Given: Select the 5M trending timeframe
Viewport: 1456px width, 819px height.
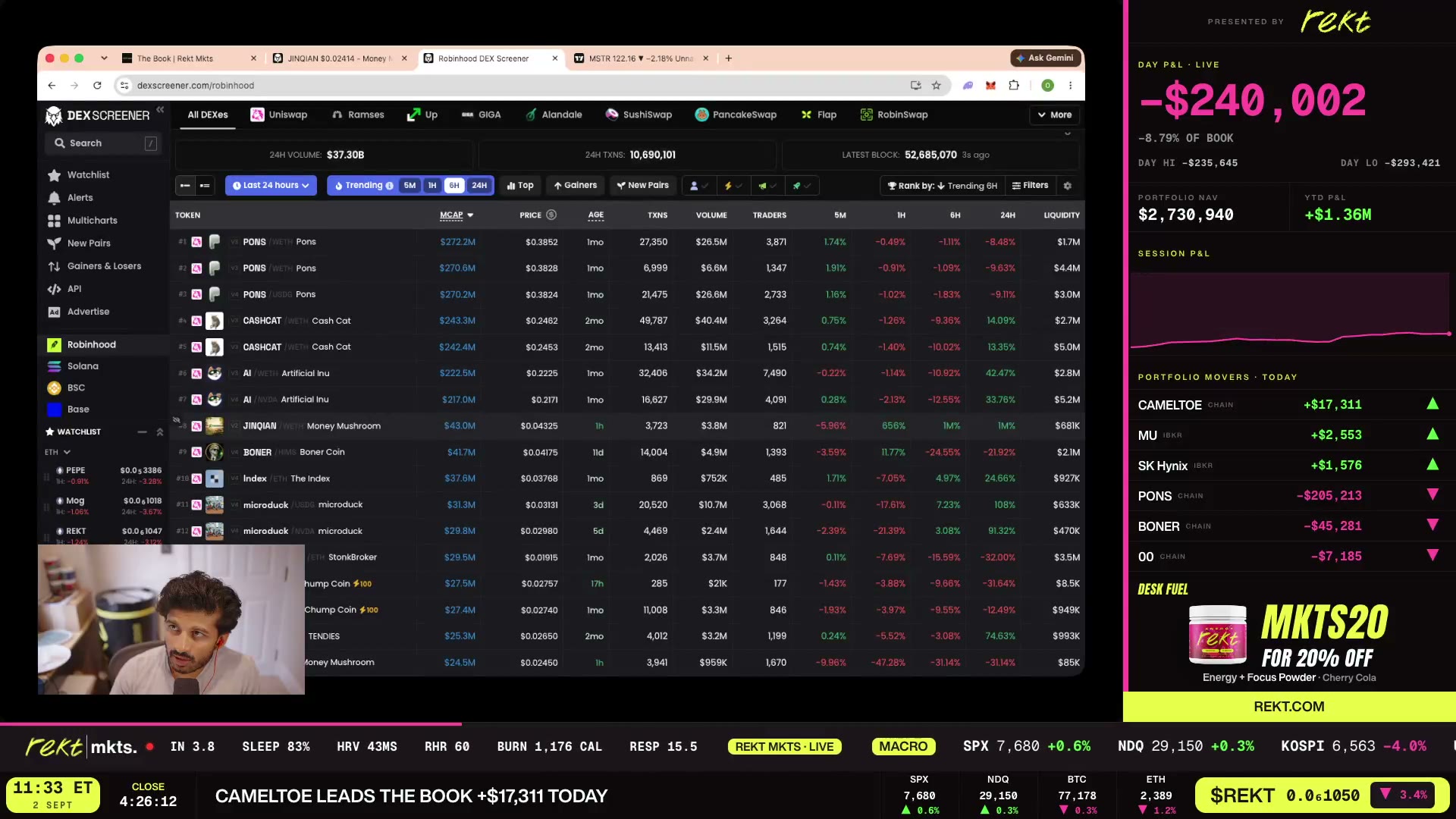Looking at the screenshot, I should click(409, 186).
